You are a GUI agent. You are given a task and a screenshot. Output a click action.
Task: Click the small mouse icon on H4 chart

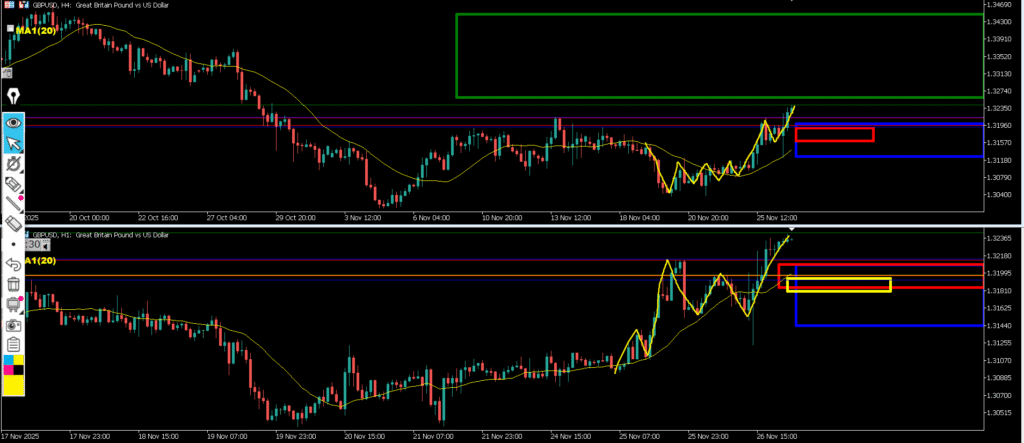pyautogui.click(x=7, y=73)
